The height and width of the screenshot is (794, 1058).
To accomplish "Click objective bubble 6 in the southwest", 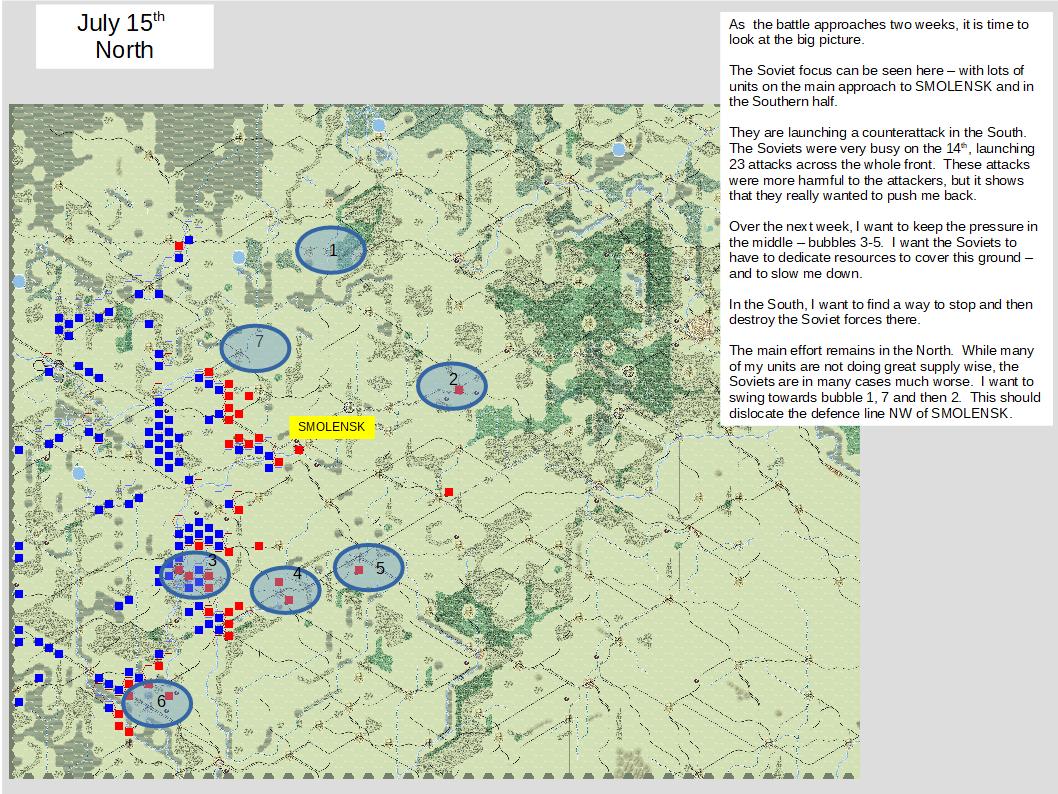I will coord(157,704).
